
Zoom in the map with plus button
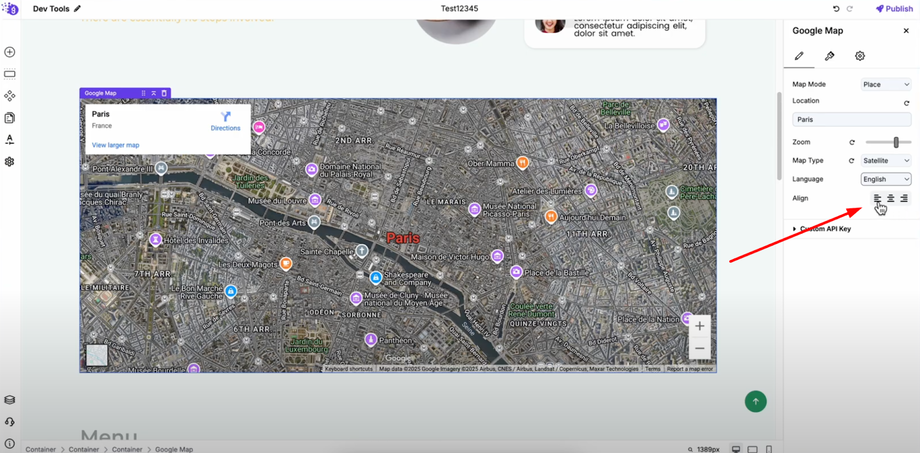[x=699, y=326]
